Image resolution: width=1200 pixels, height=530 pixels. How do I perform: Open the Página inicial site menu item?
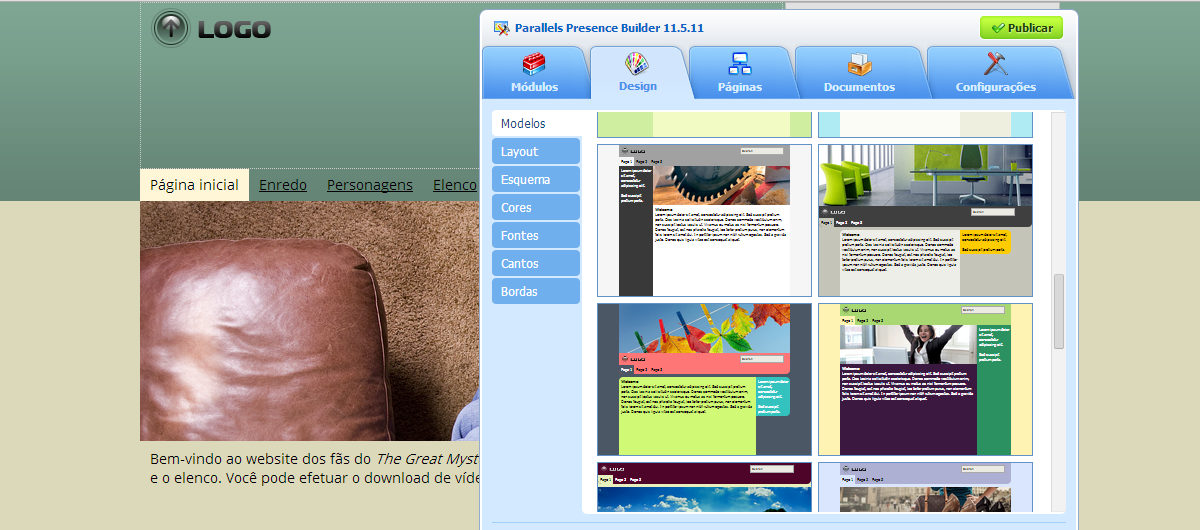tap(194, 185)
